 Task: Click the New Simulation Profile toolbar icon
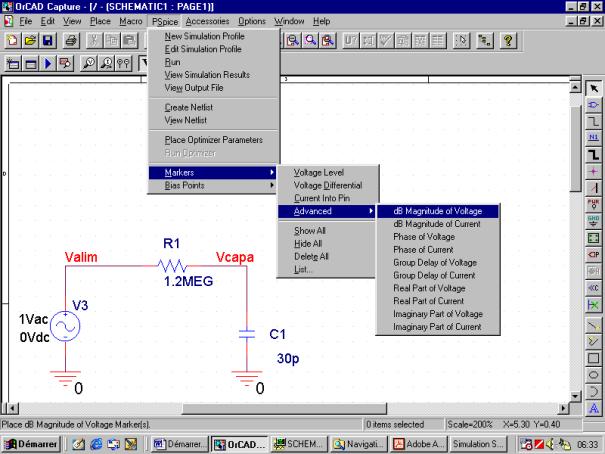13,63
